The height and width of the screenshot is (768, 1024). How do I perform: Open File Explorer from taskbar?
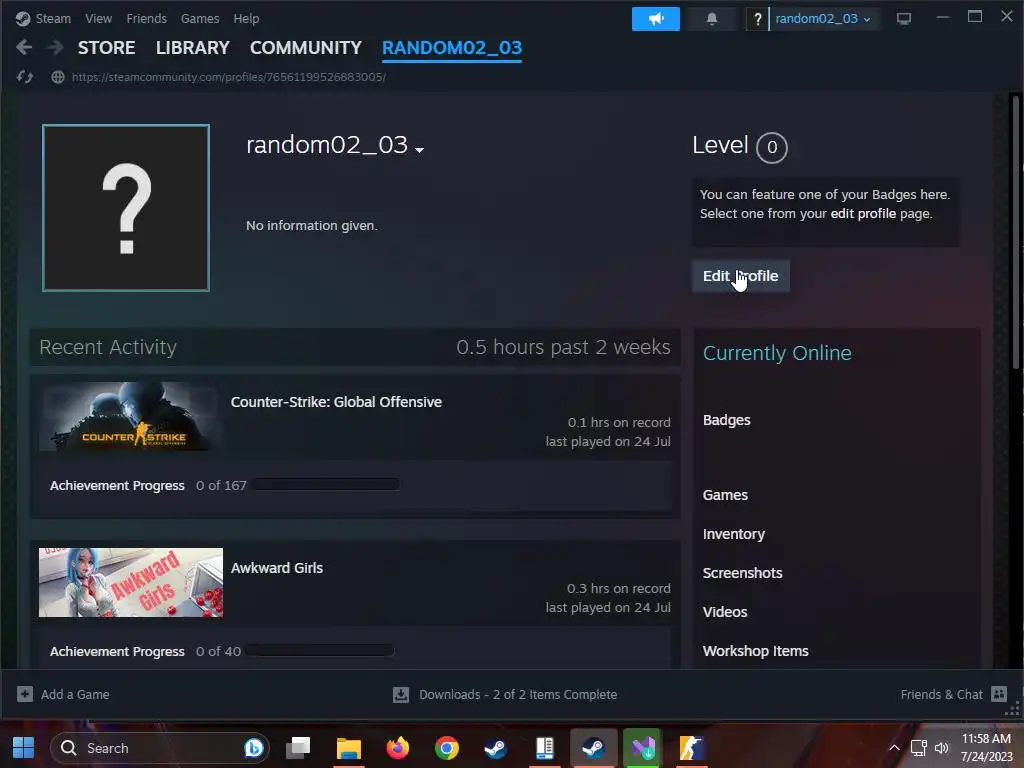coord(349,748)
